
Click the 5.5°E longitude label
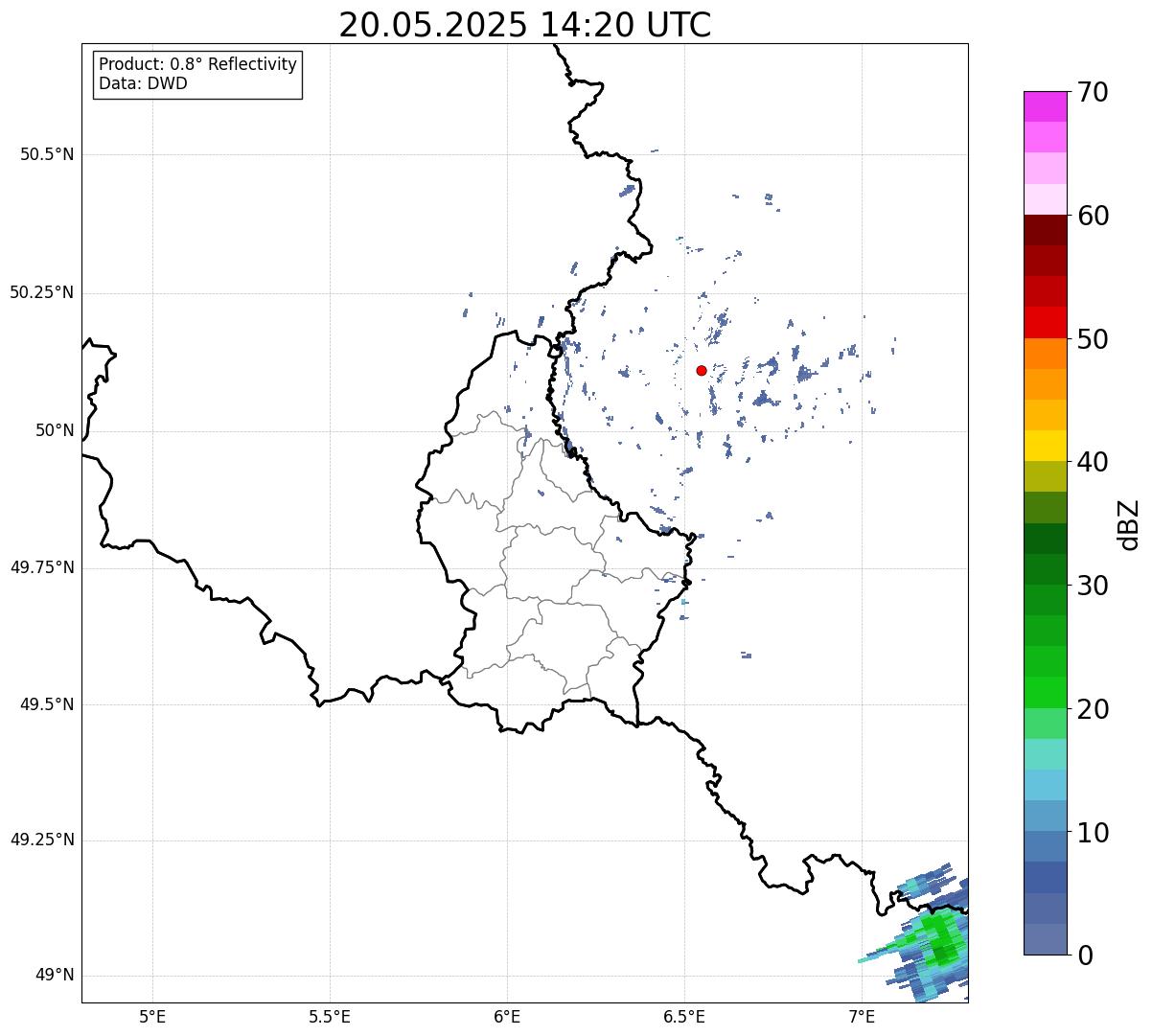click(330, 1016)
